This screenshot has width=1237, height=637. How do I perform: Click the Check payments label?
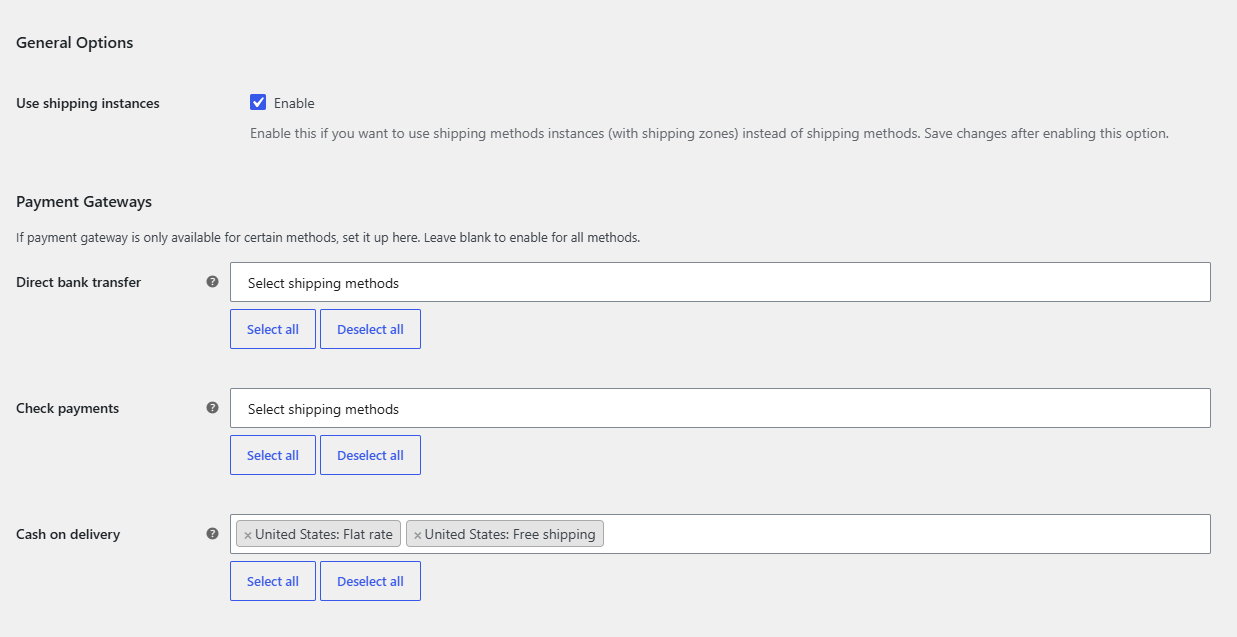coord(68,408)
